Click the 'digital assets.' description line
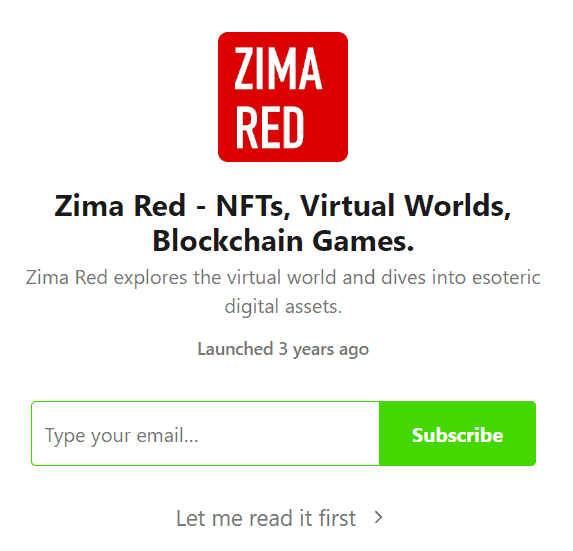573x551 pixels. 283,307
